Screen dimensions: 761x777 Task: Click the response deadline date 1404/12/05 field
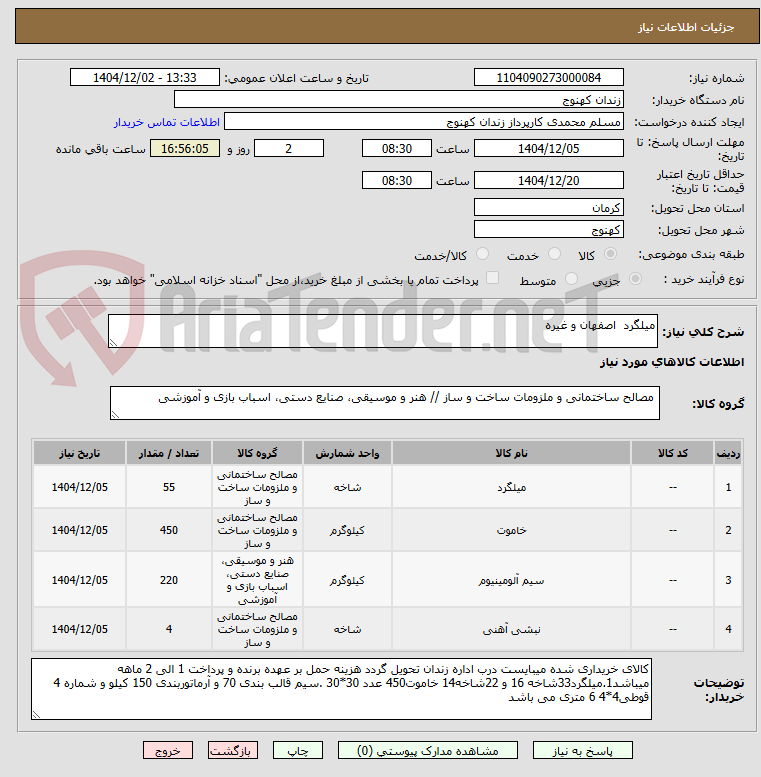(548, 148)
